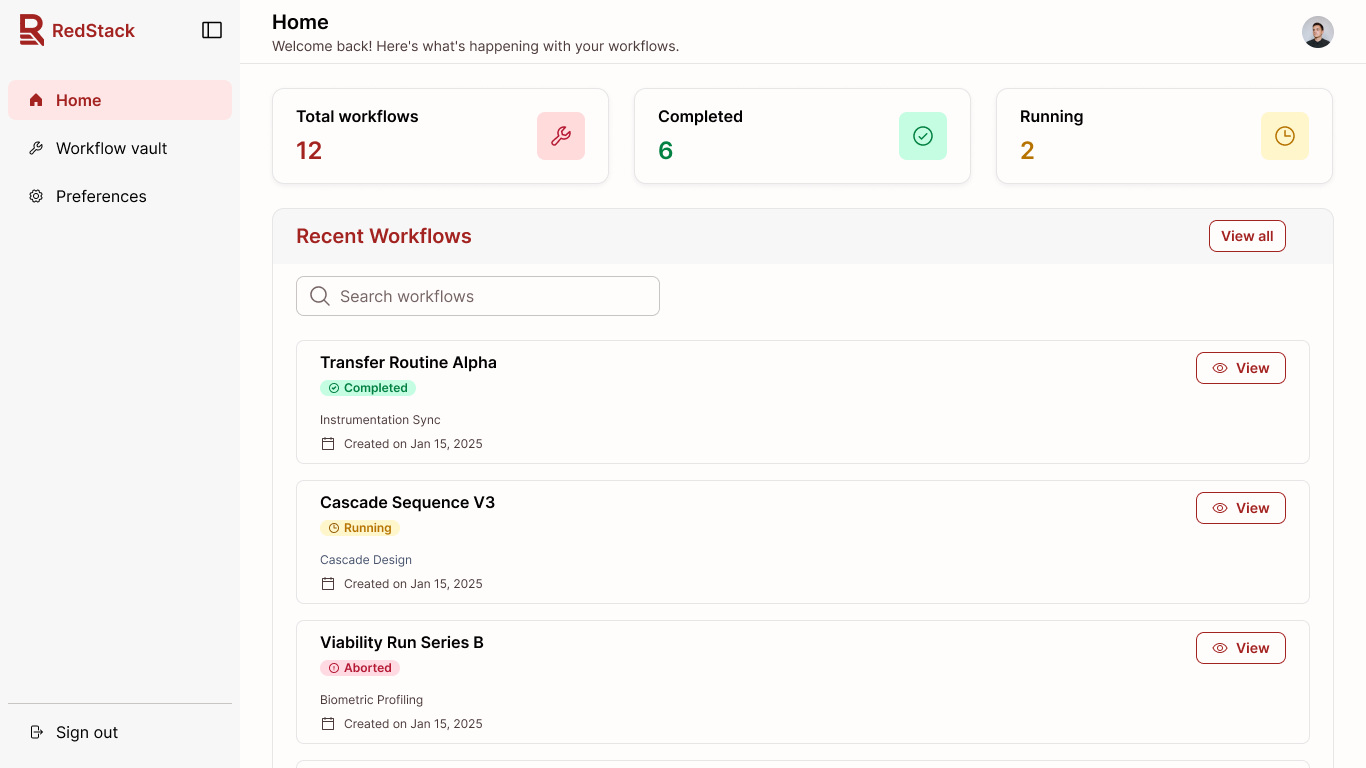1366x768 pixels.
Task: Click the Completed status badge
Action: point(368,388)
